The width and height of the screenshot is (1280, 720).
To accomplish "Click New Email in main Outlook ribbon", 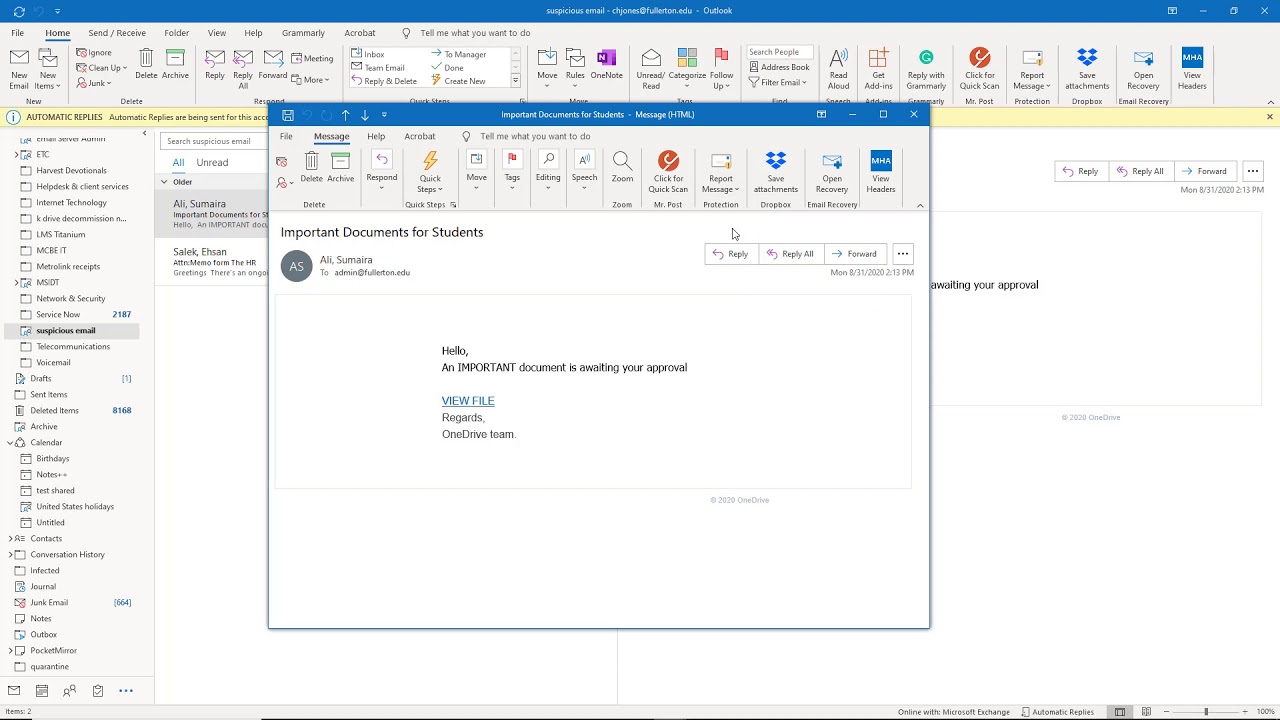I will click(19, 69).
